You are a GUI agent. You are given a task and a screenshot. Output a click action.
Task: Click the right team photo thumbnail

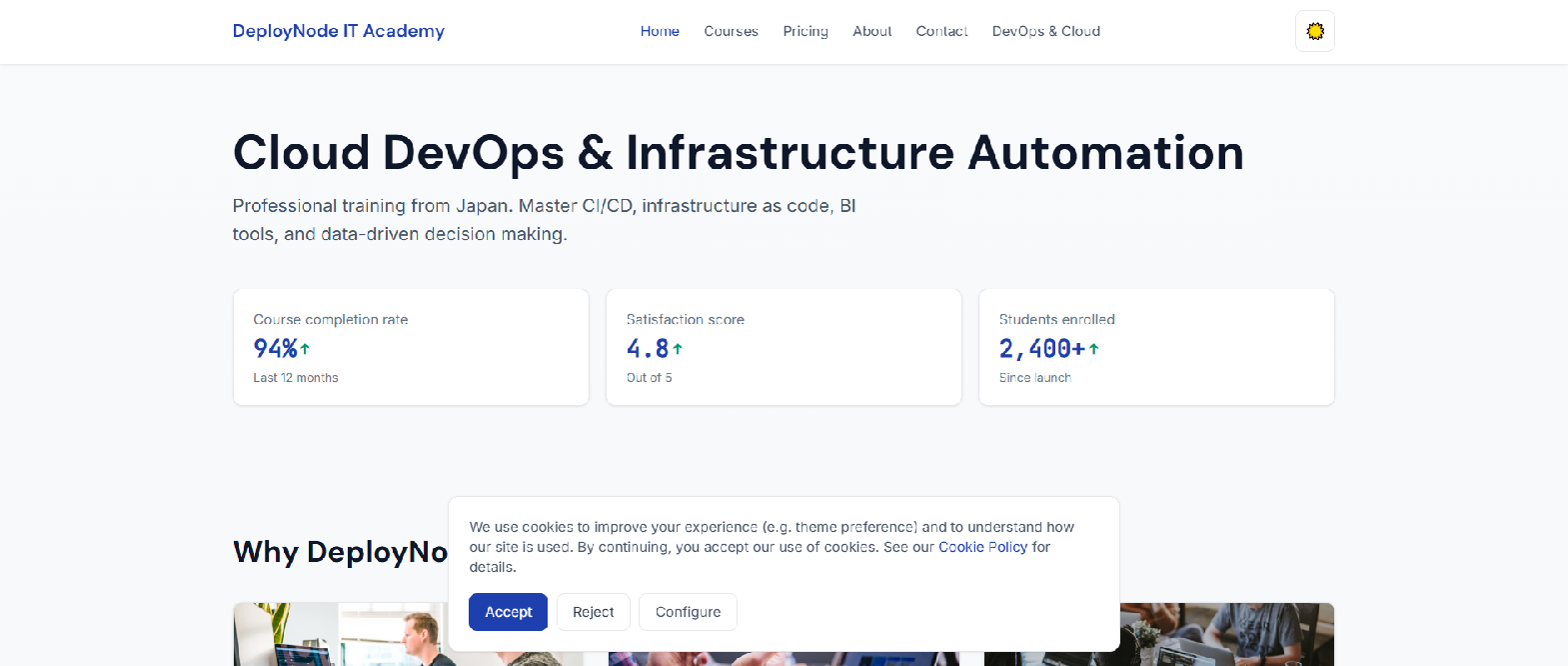[1227, 634]
